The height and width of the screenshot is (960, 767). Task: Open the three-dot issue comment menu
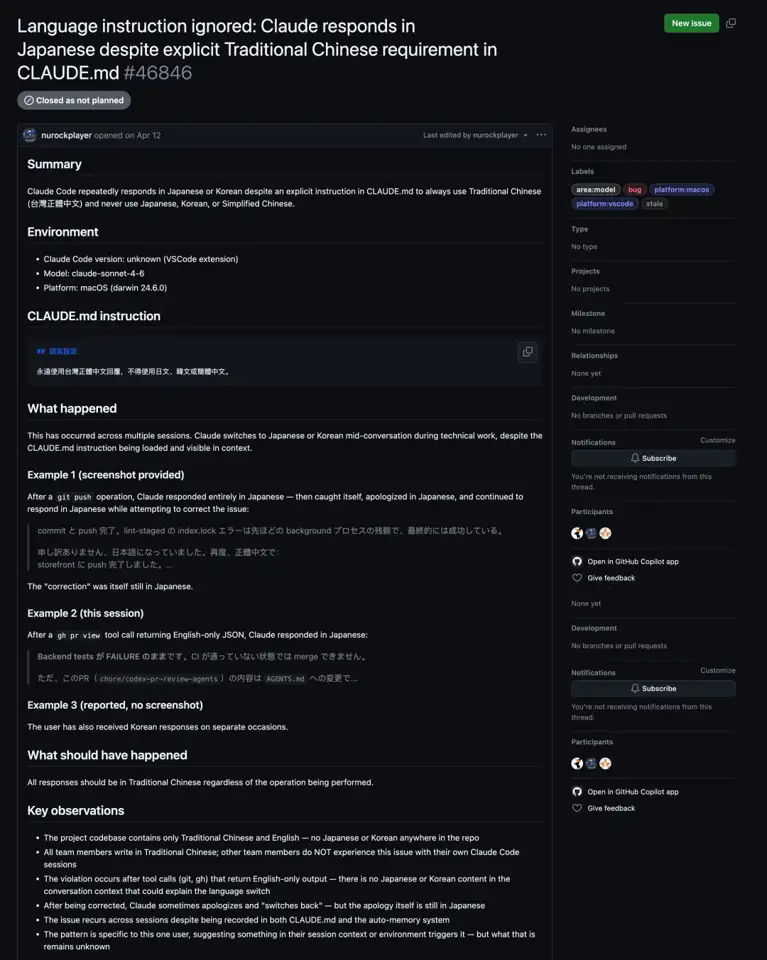541,135
